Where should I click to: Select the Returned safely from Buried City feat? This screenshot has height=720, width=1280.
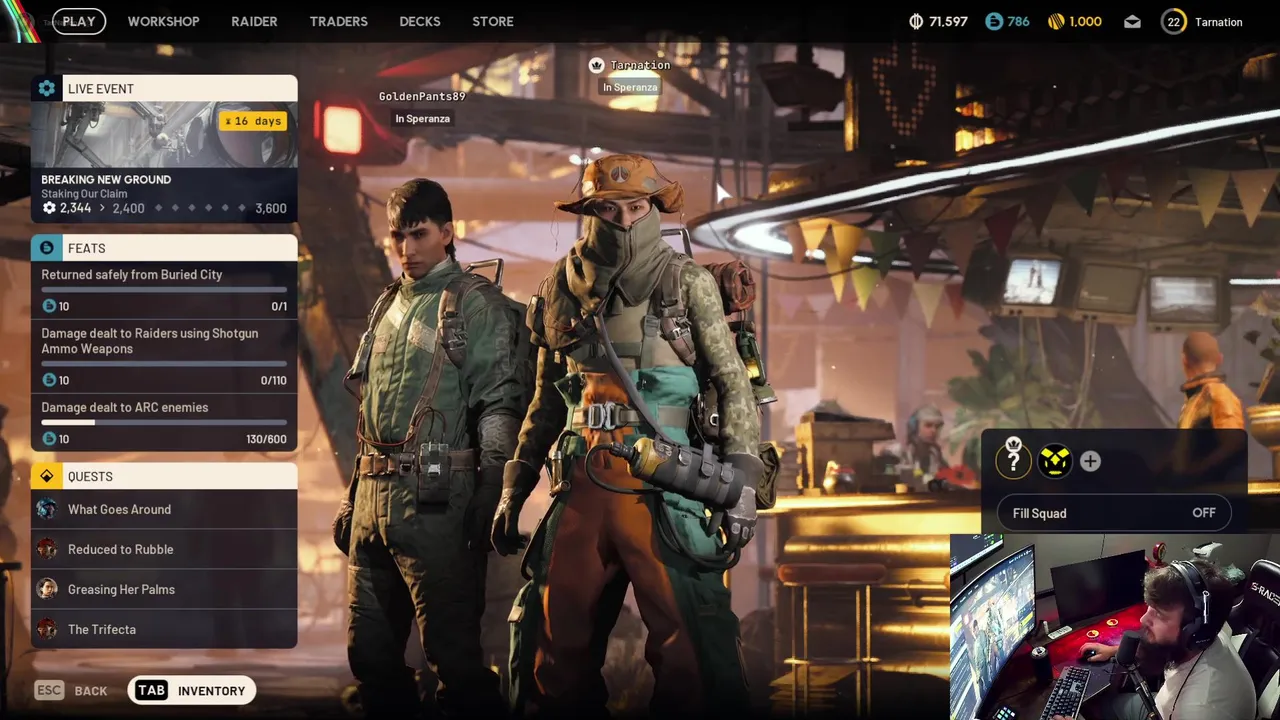pos(164,290)
